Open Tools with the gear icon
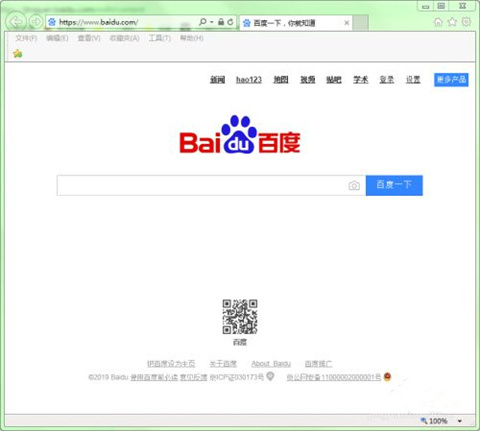The height and width of the screenshot is (431, 480). coord(466,22)
